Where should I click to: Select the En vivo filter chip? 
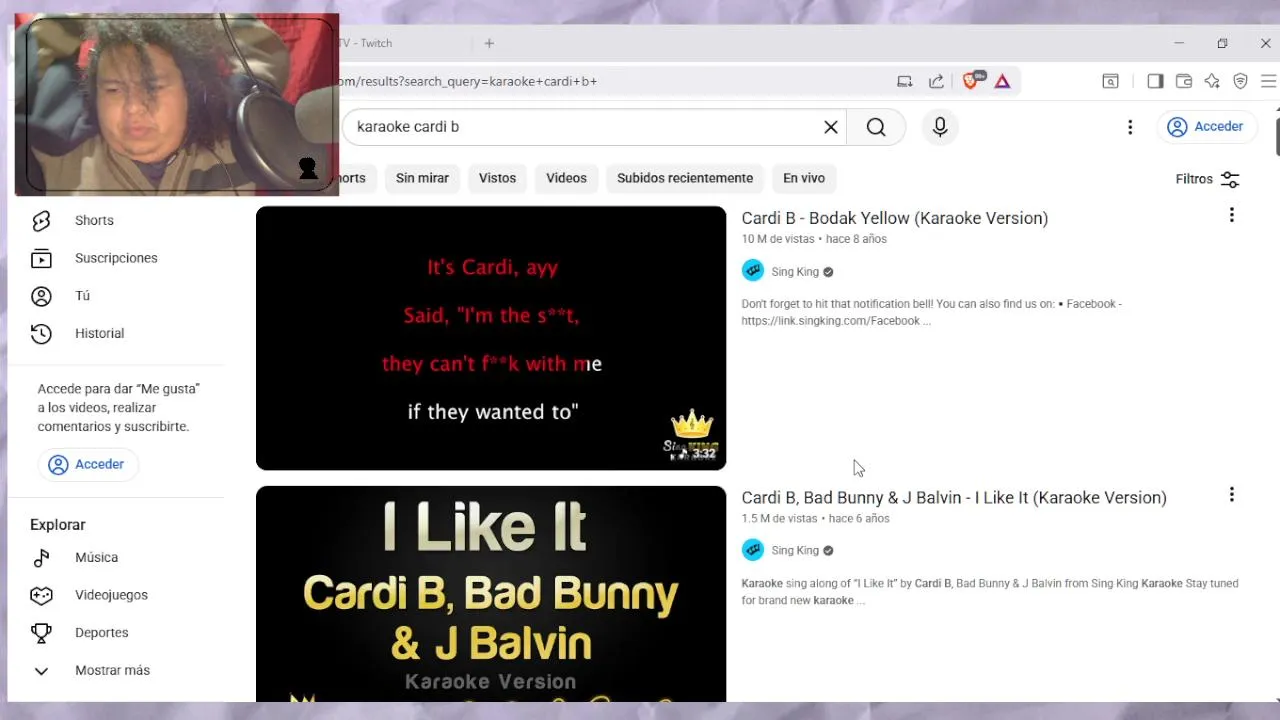(804, 178)
